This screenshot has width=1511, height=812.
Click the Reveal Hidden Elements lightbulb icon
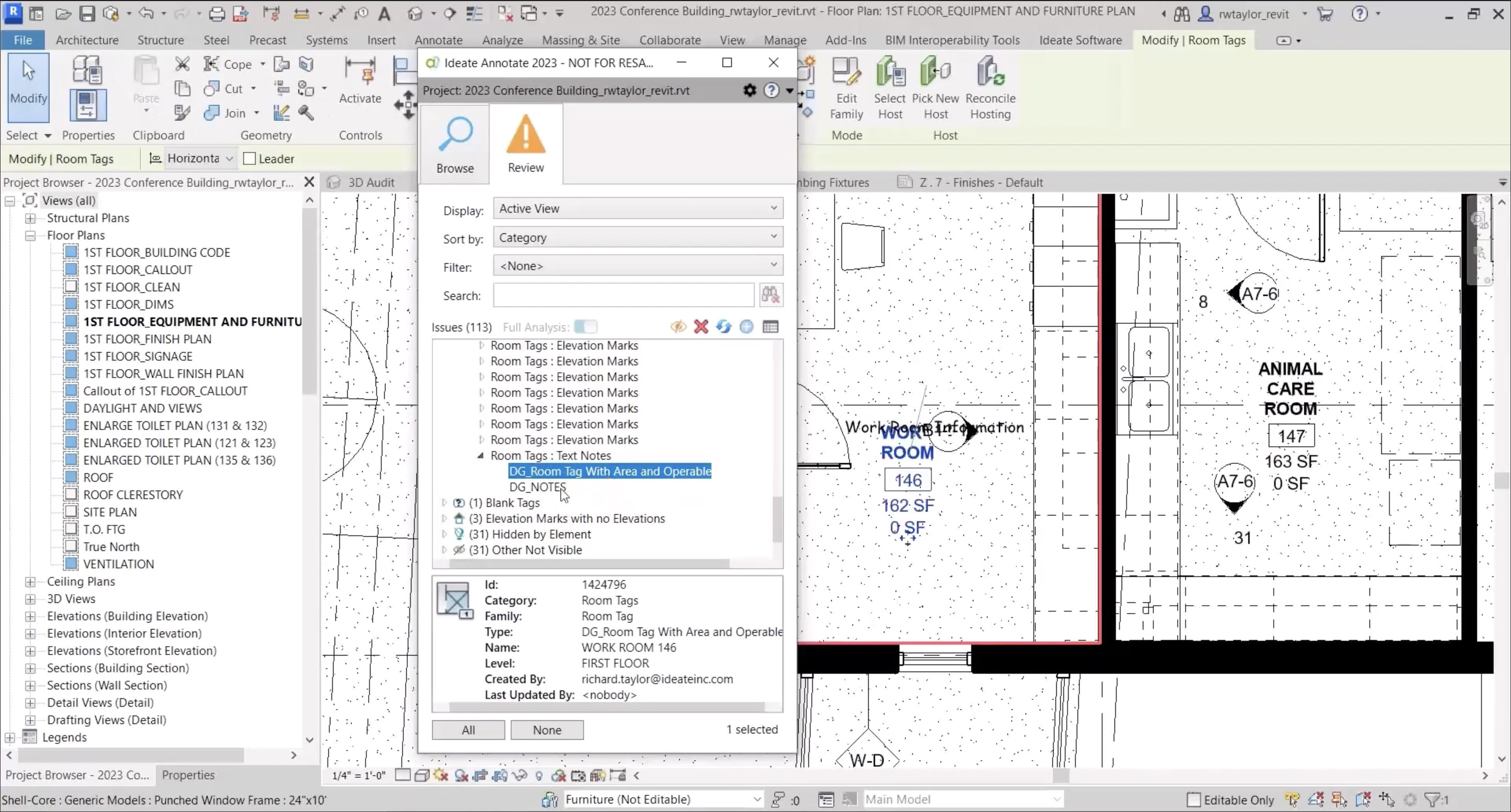(538, 776)
